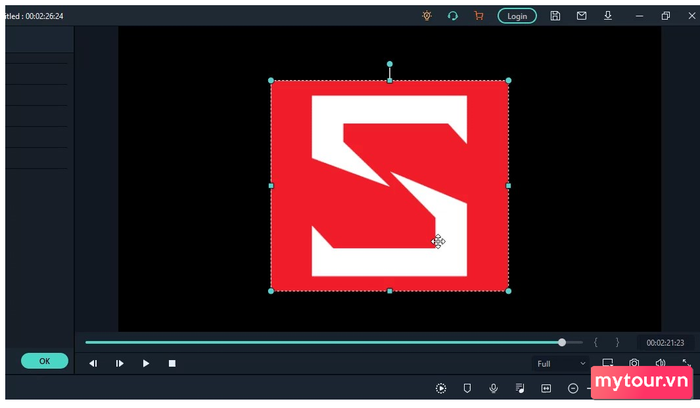Open the headset support icon
This screenshot has height=408, width=700.
click(x=453, y=16)
